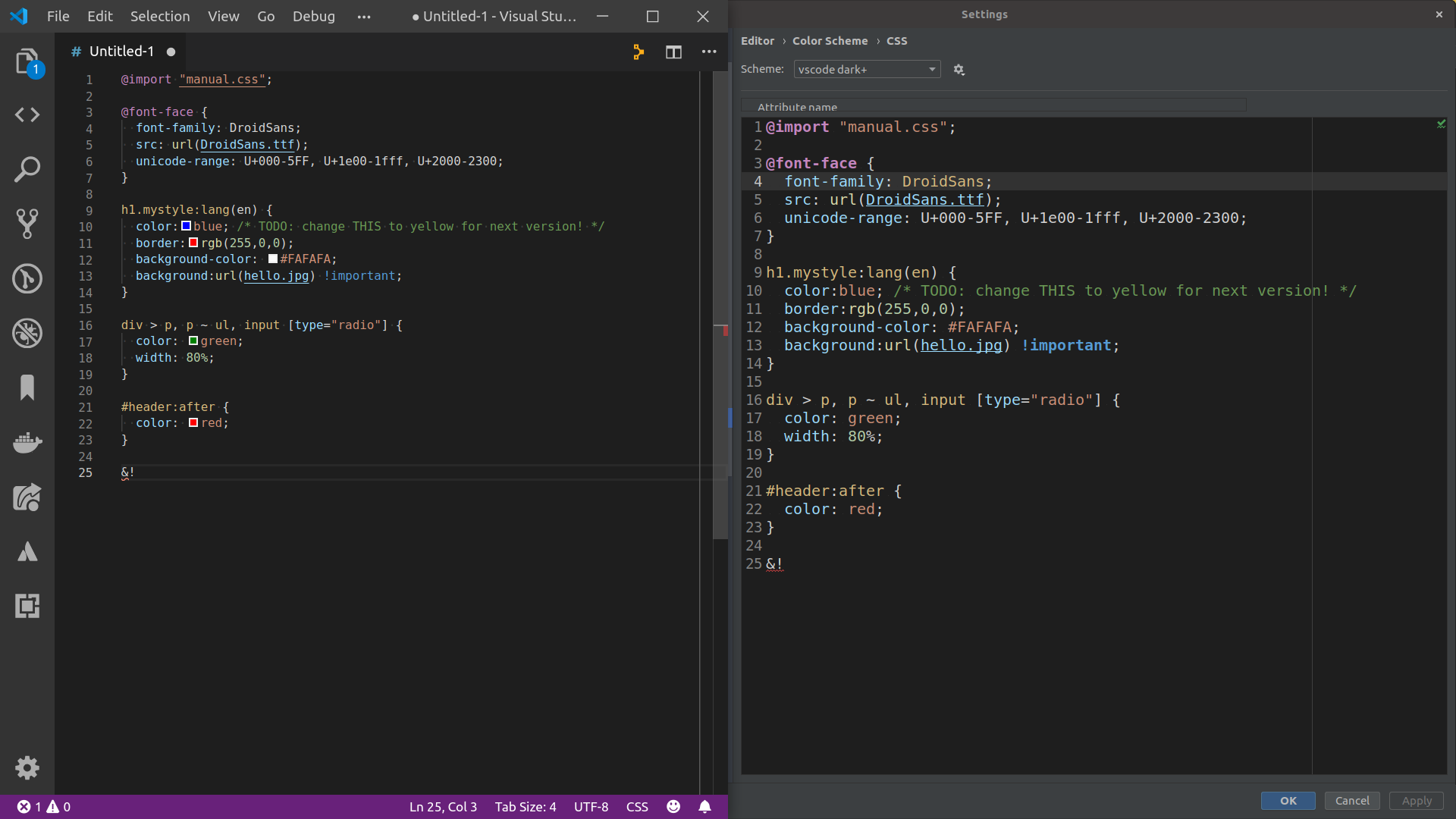Open the vscode dark+ scheme dropdown
The image size is (1456, 819).
pos(867,70)
